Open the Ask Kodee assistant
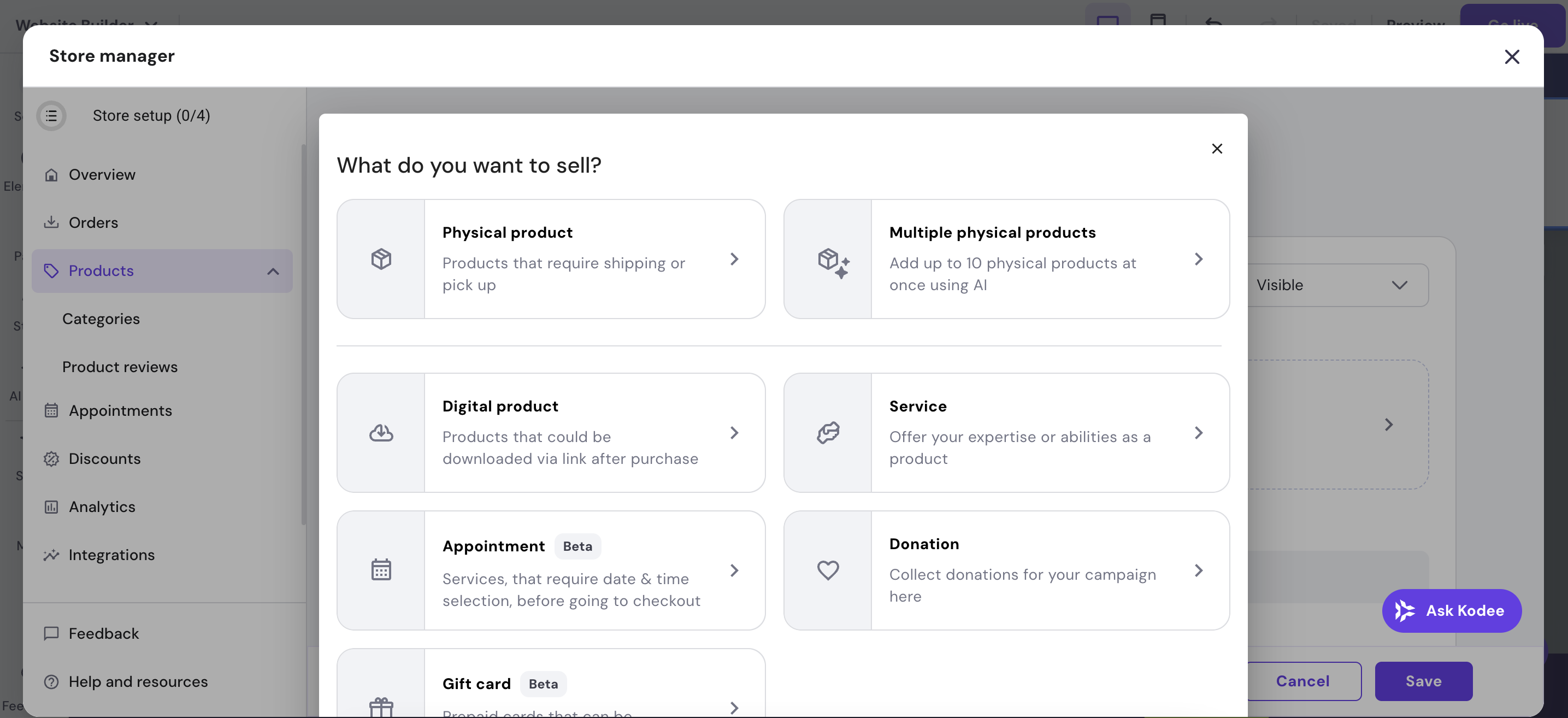1568x718 pixels. point(1451,610)
